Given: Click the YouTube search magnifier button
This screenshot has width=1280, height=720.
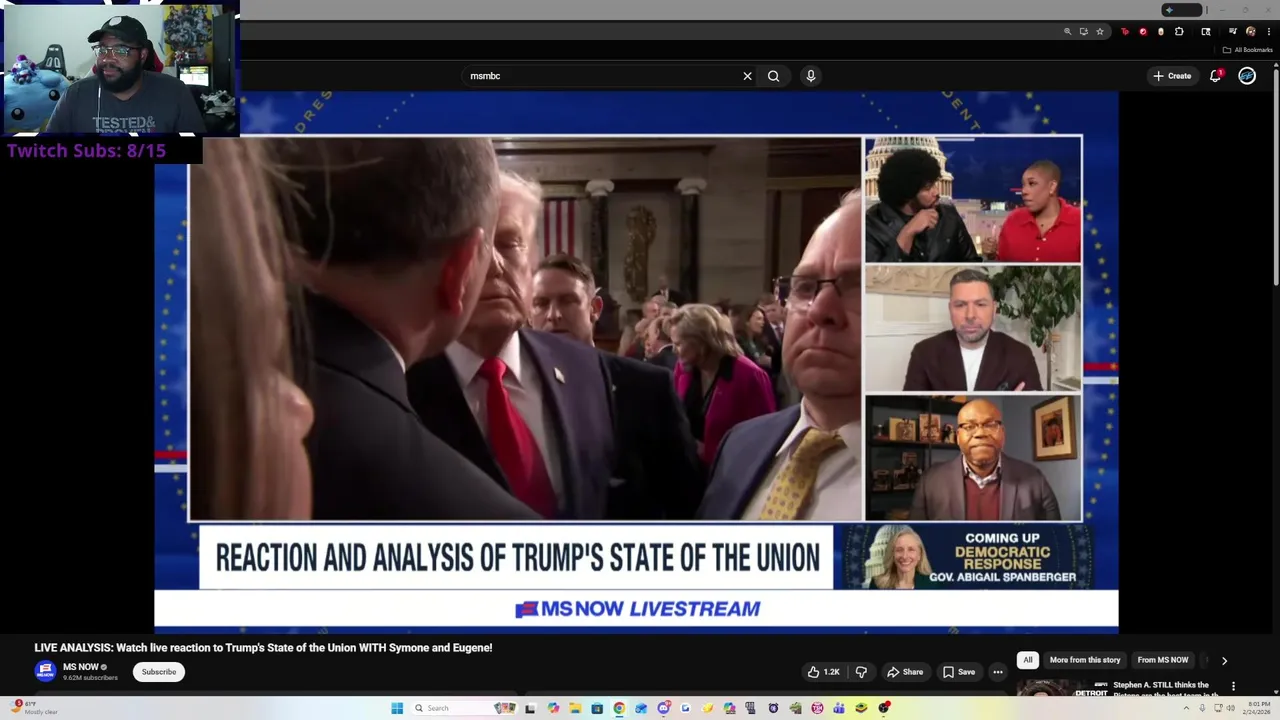Looking at the screenshot, I should (773, 76).
